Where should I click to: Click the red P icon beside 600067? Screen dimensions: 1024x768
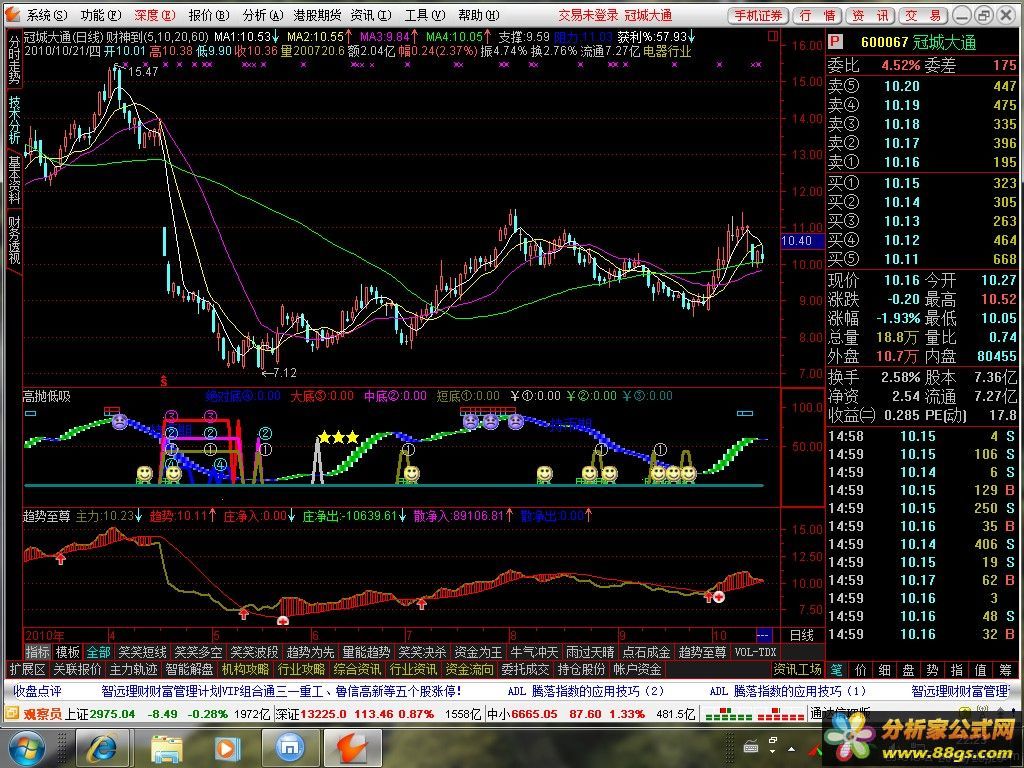[835, 42]
